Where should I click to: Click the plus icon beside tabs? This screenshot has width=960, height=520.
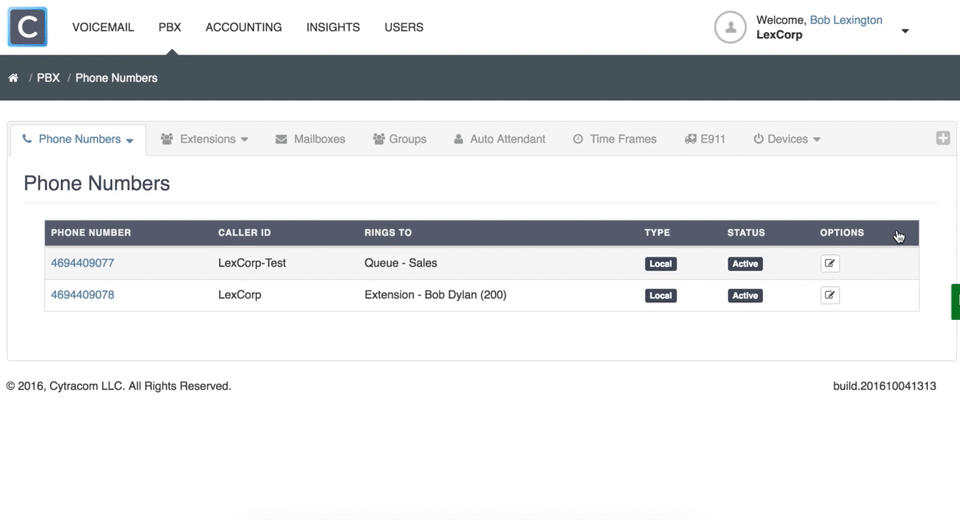click(x=943, y=138)
